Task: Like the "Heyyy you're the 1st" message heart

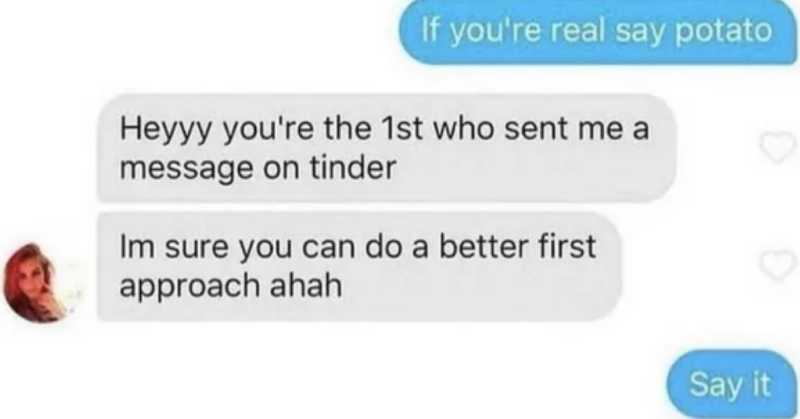Action: click(778, 147)
